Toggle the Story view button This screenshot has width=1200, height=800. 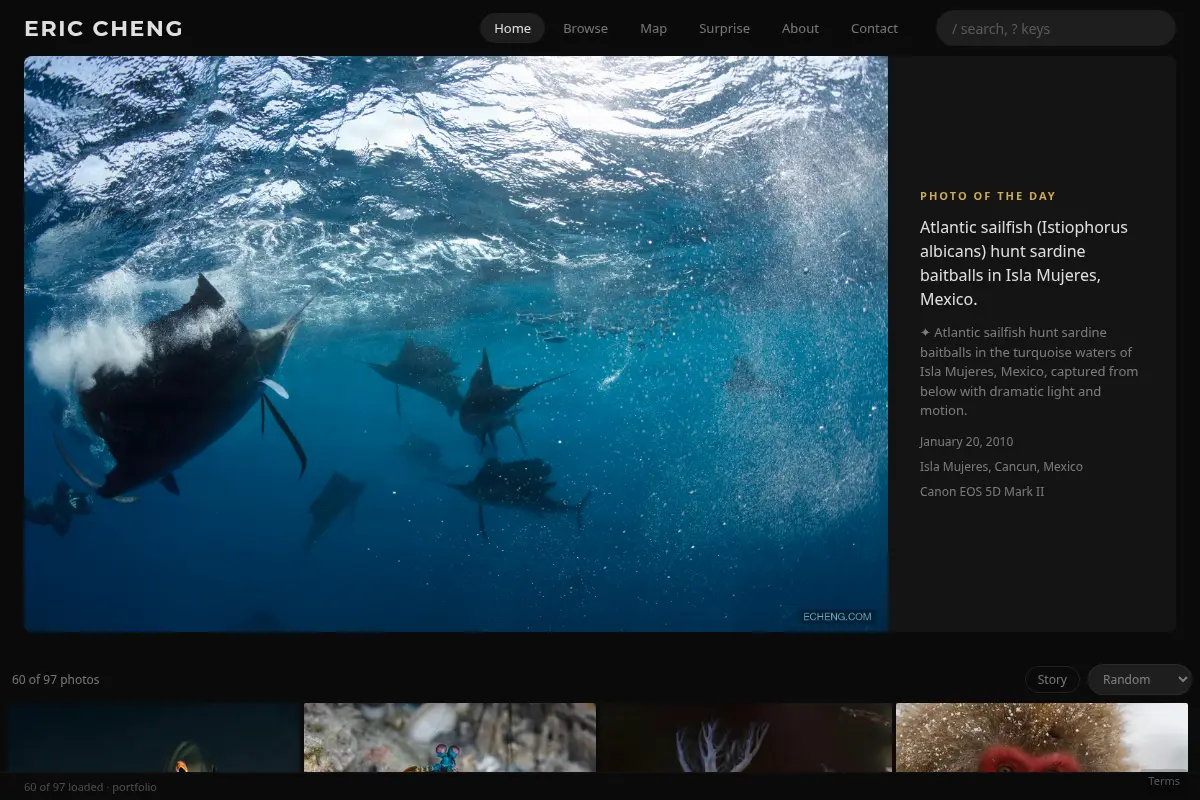1052,679
